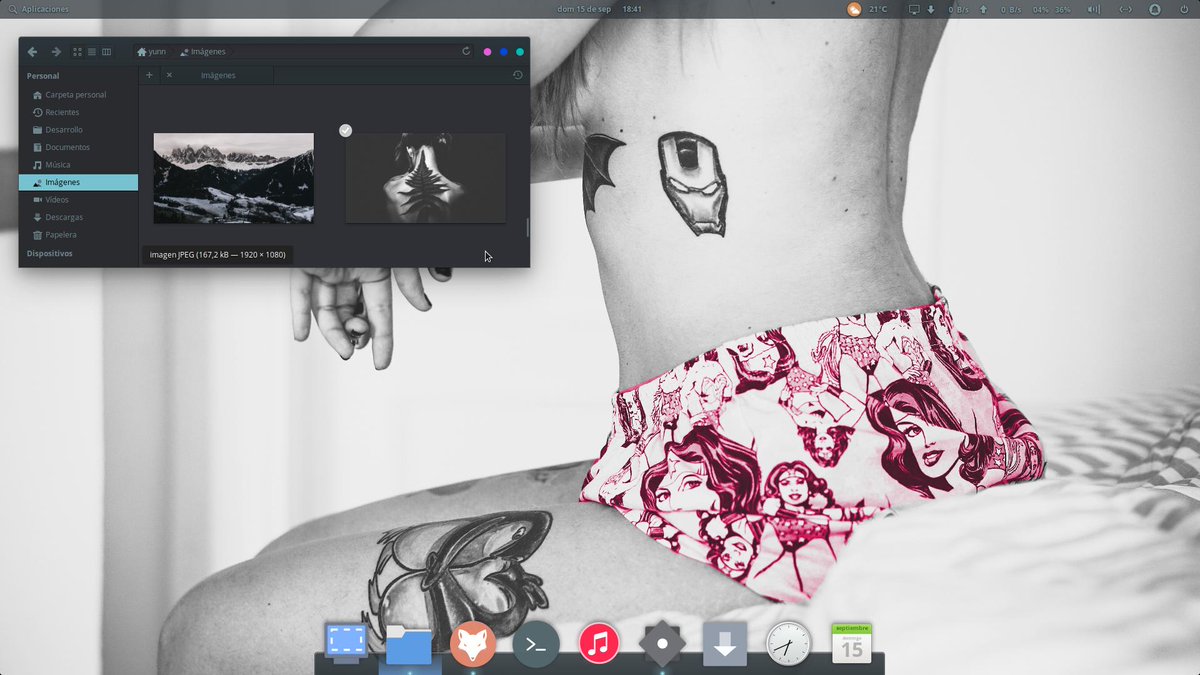Collapse the Dispositivos sidebar section
Screen dimensions: 1200x675
[x=50, y=254]
